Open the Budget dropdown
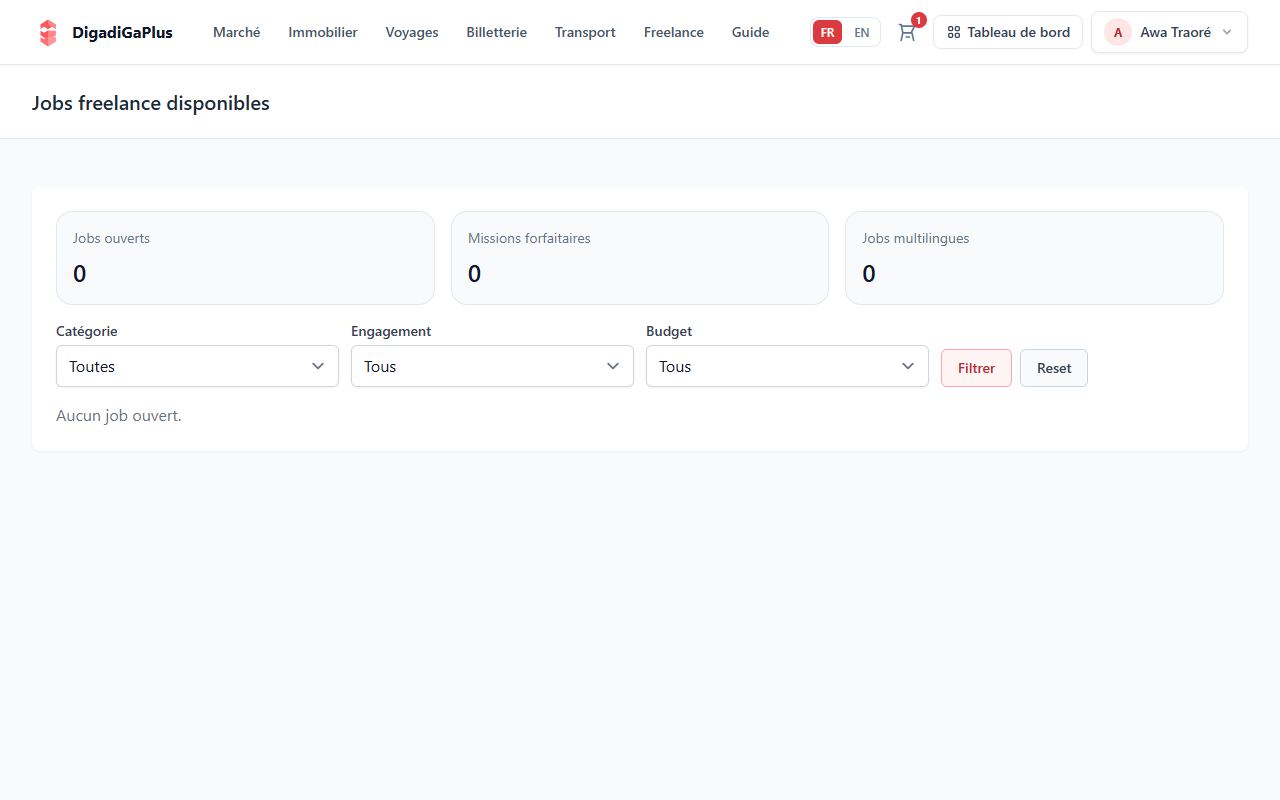 pyautogui.click(x=787, y=366)
